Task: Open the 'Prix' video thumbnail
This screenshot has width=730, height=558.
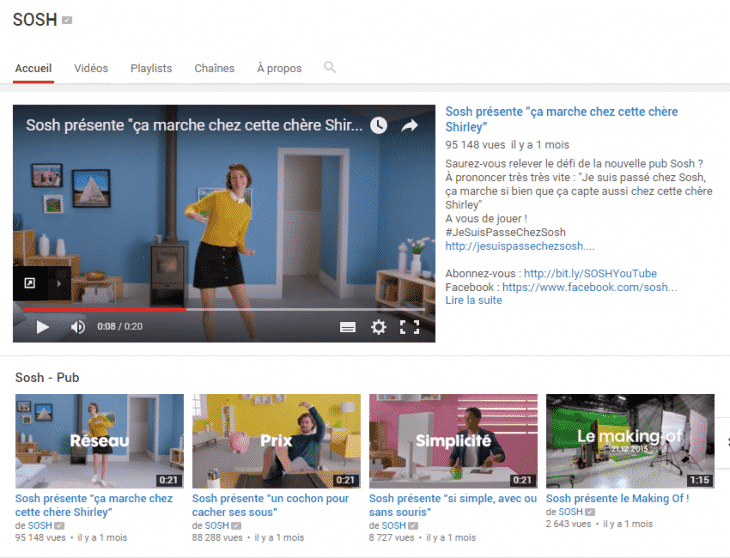Action: 276,441
